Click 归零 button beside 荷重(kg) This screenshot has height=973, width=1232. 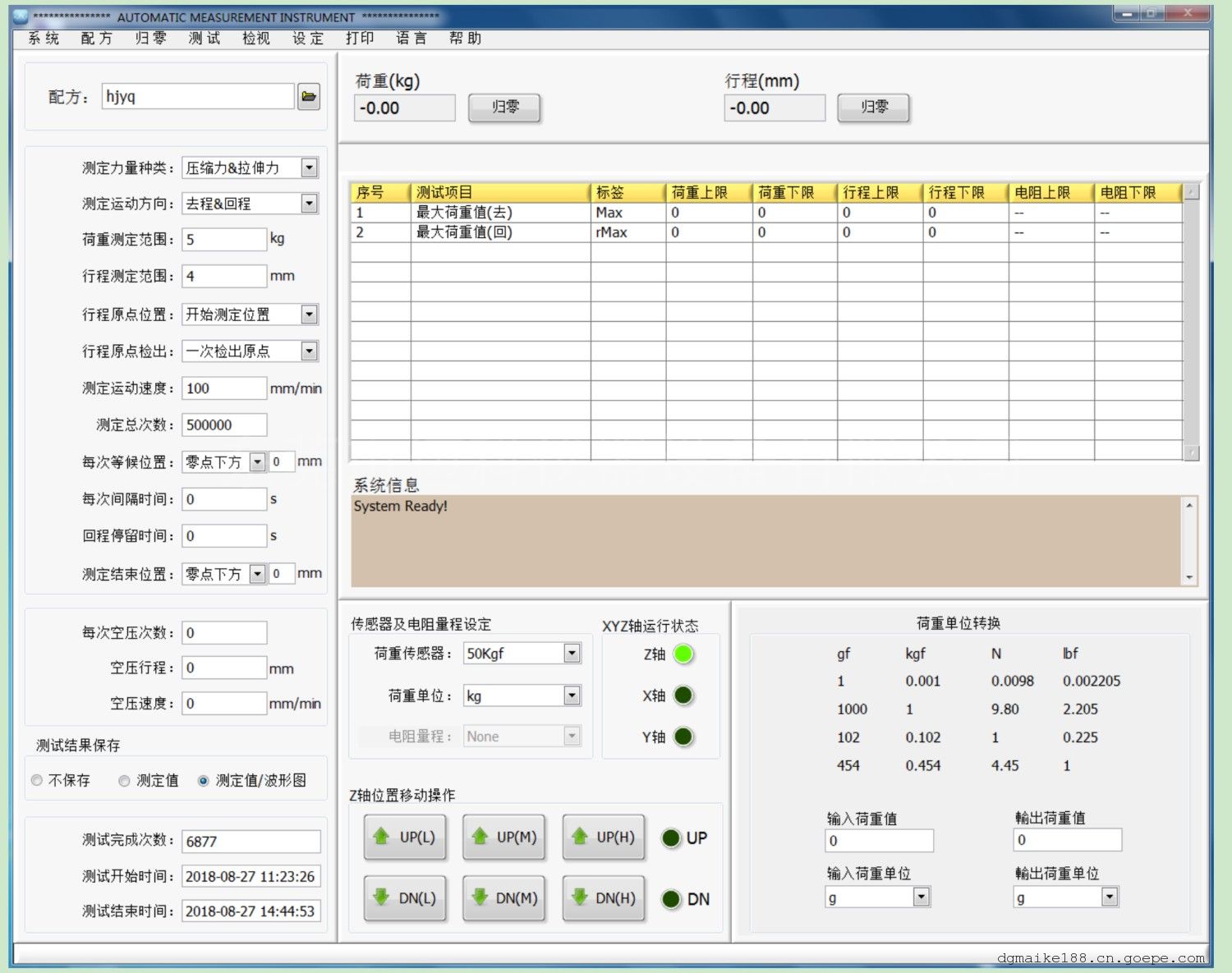click(504, 108)
